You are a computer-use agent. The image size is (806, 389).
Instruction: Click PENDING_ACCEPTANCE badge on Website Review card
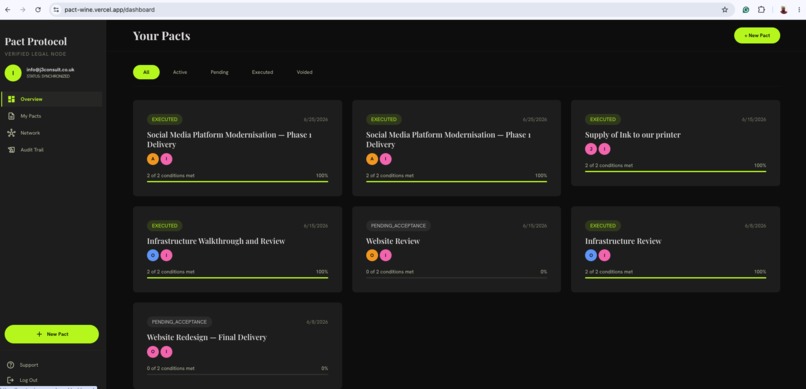point(398,226)
